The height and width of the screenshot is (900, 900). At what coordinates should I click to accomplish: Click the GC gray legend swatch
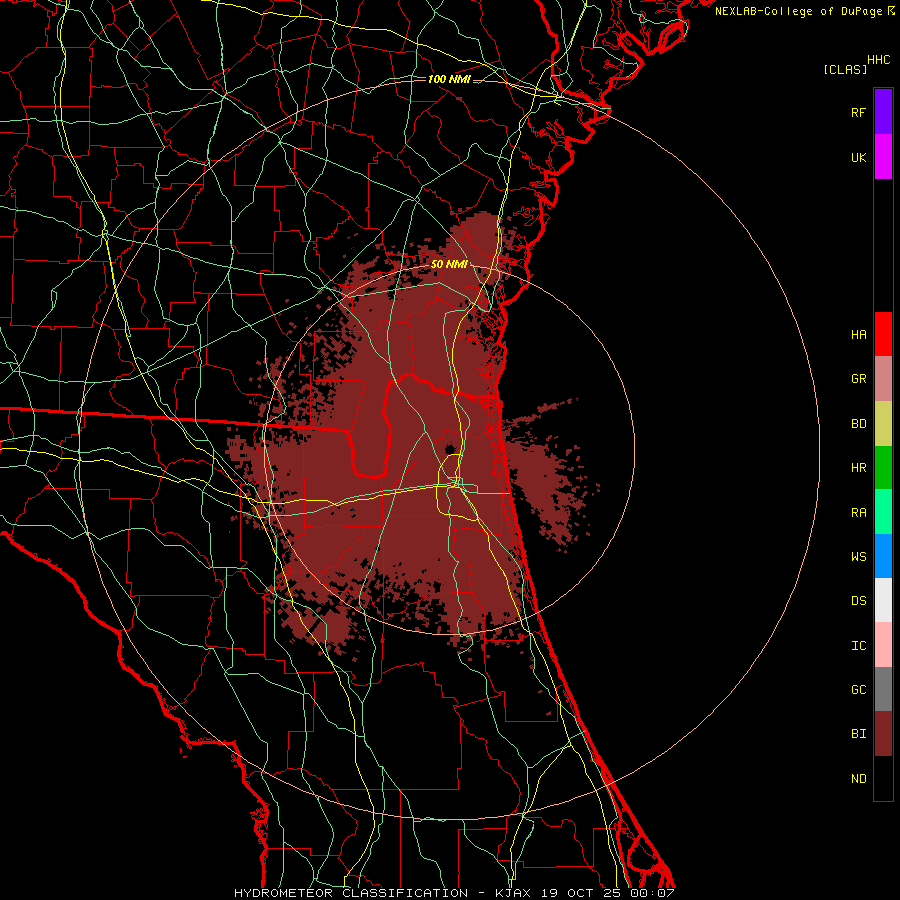883,689
